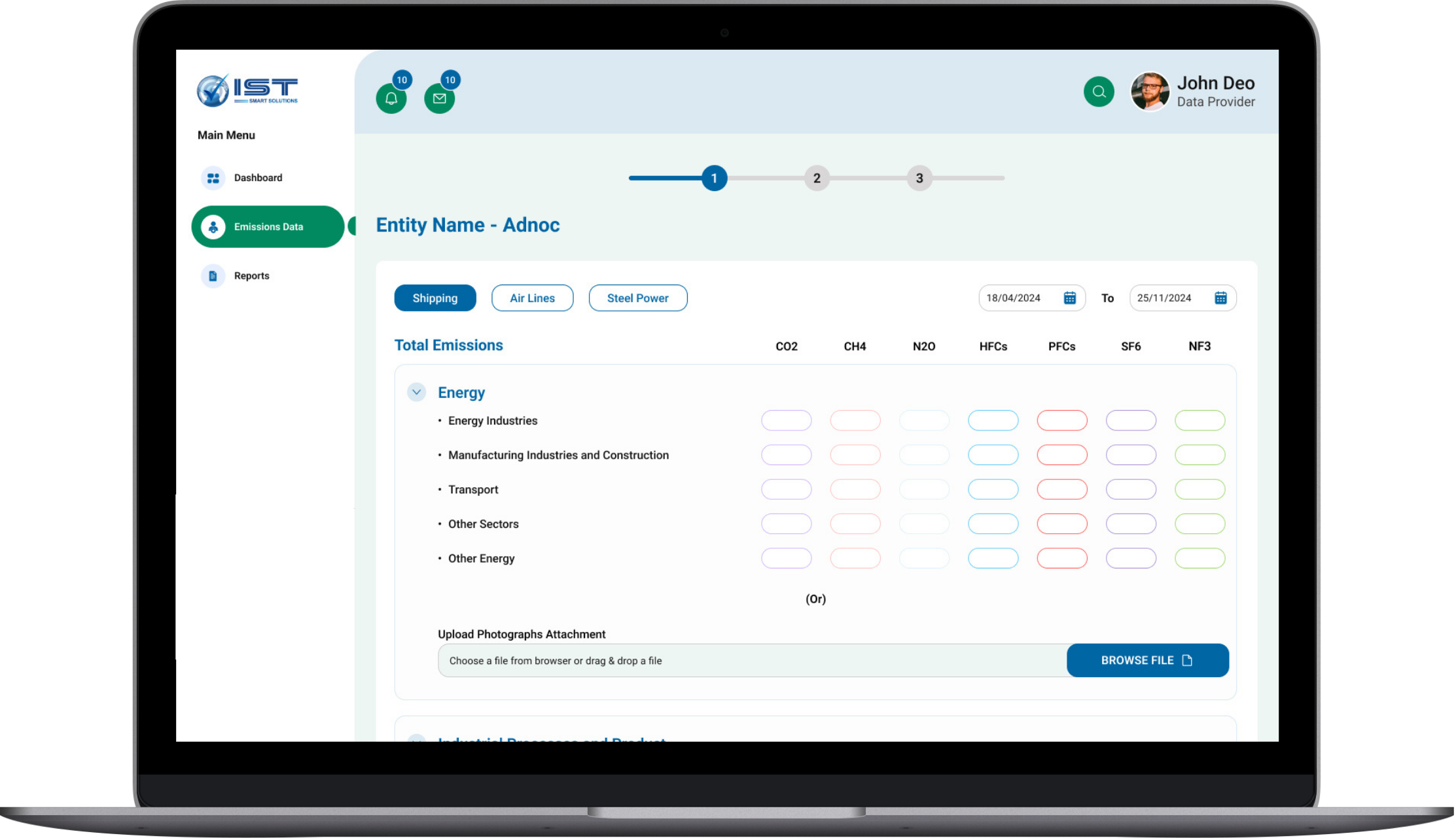Select the Air Lines tab
1456x838 pixels.
[x=532, y=298]
